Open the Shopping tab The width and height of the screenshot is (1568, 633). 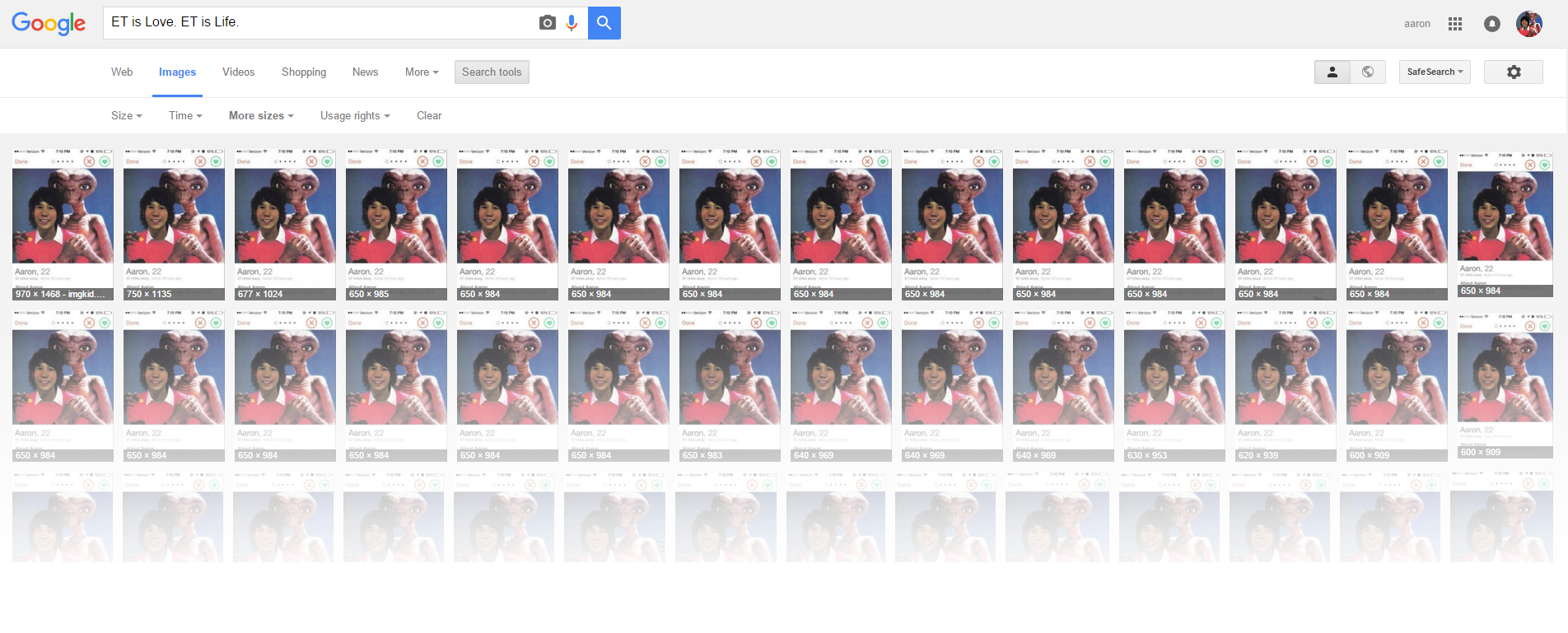point(304,72)
